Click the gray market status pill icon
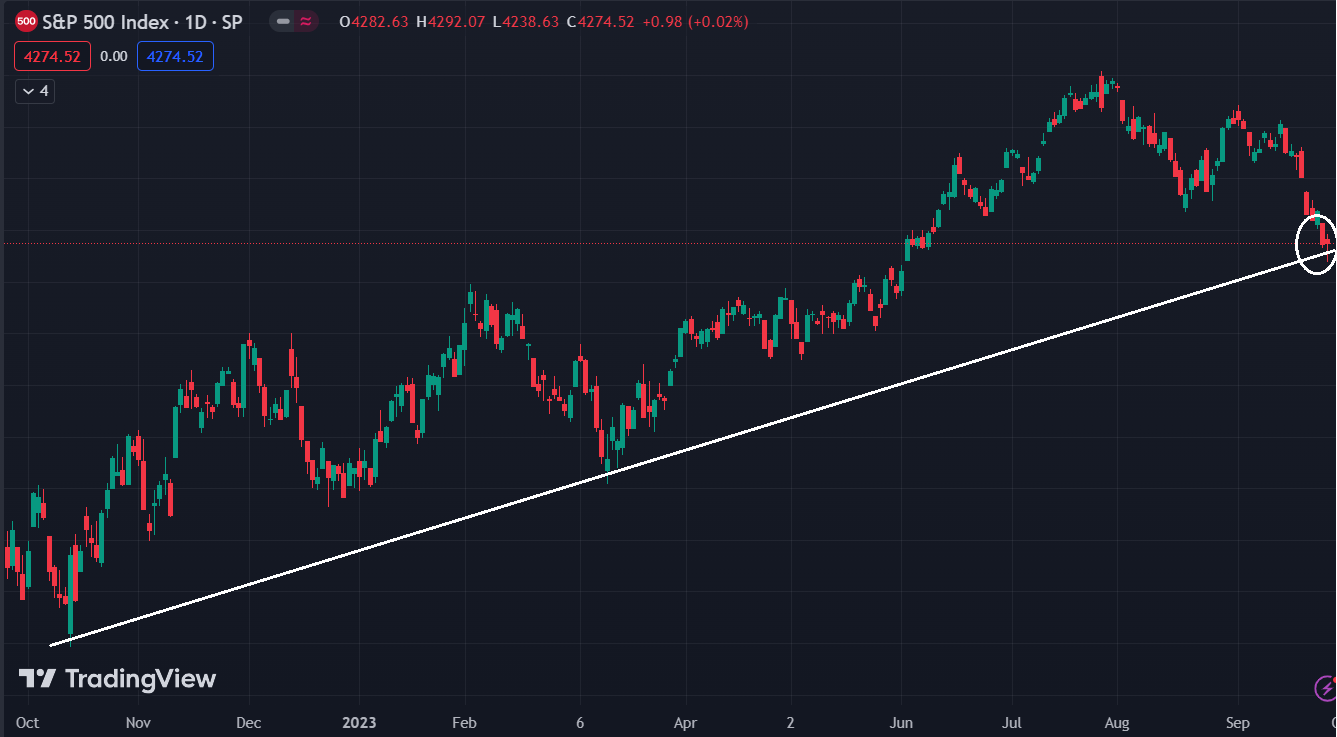 pyautogui.click(x=283, y=21)
